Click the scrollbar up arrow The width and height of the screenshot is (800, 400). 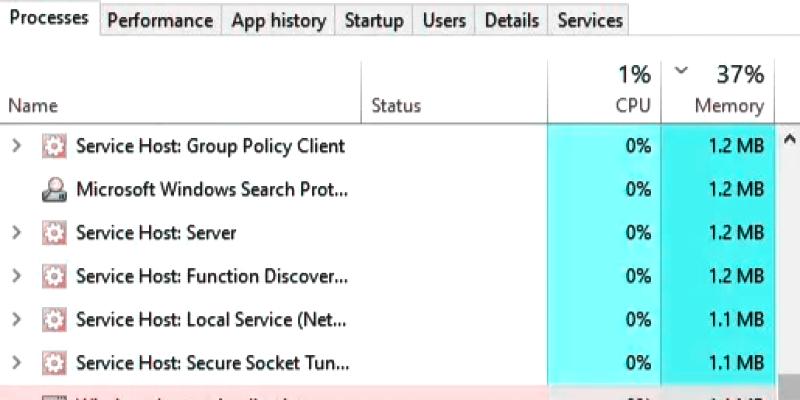[789, 139]
